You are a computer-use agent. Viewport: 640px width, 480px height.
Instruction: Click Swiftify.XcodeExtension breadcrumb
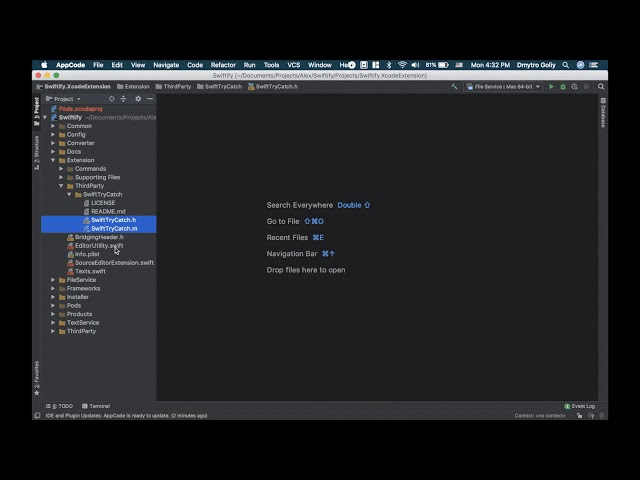pyautogui.click(x=73, y=87)
